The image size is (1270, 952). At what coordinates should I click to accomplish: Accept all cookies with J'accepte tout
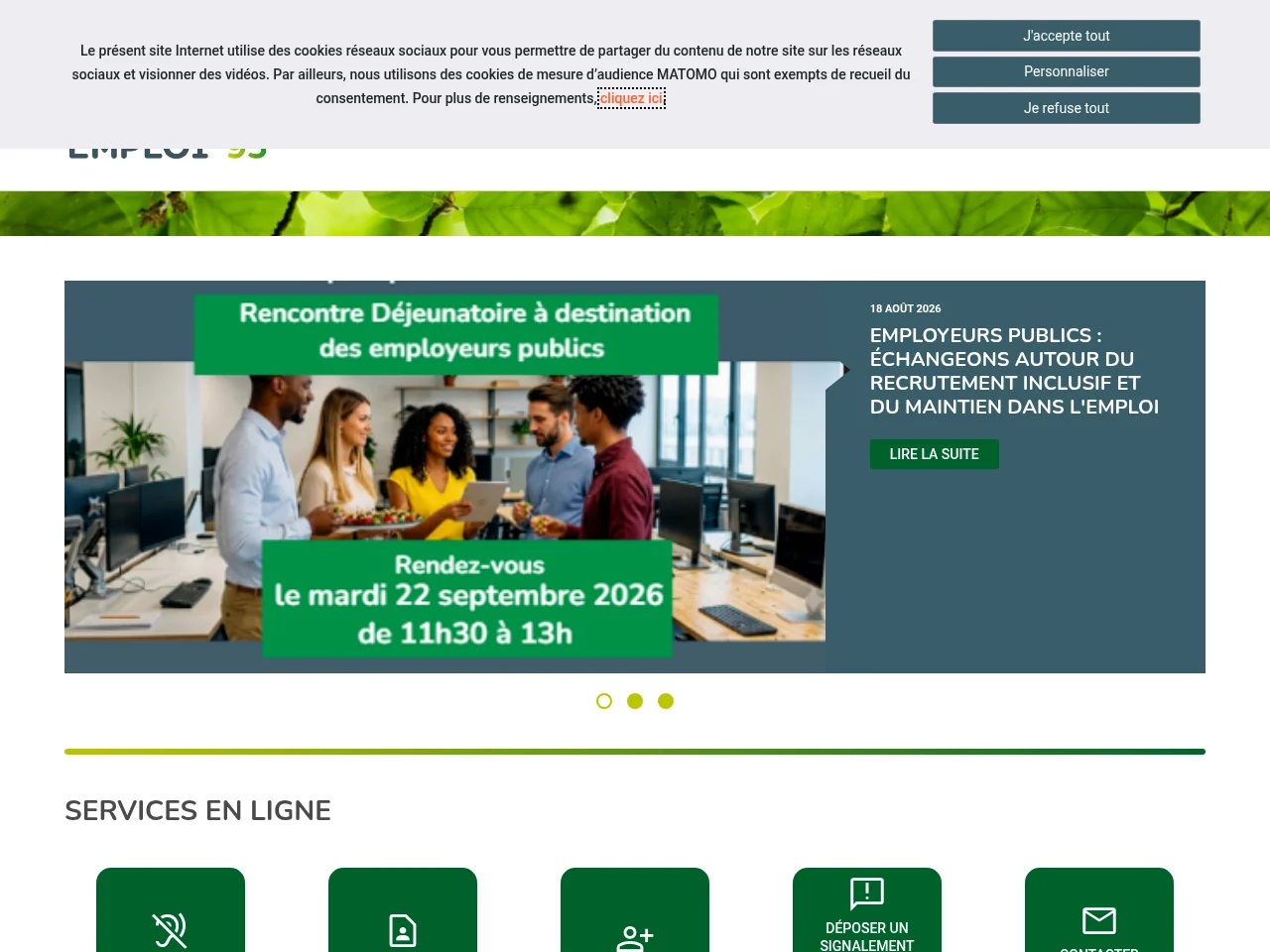[x=1067, y=36]
